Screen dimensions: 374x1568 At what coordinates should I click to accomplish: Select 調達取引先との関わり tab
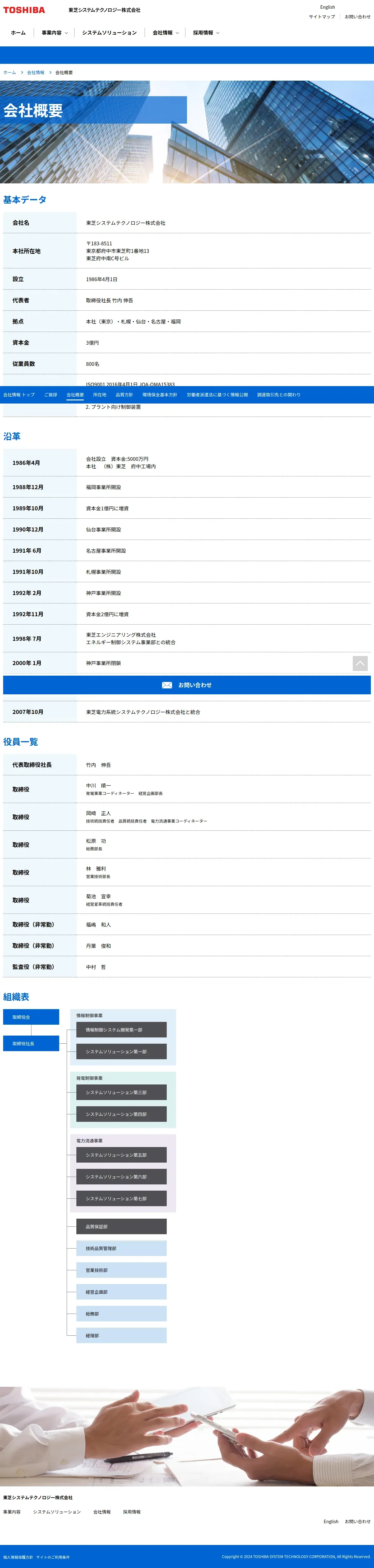click(279, 394)
